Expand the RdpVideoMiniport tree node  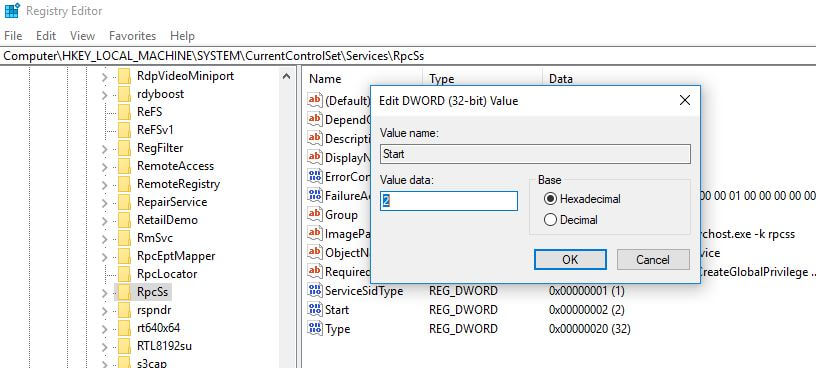(x=104, y=77)
